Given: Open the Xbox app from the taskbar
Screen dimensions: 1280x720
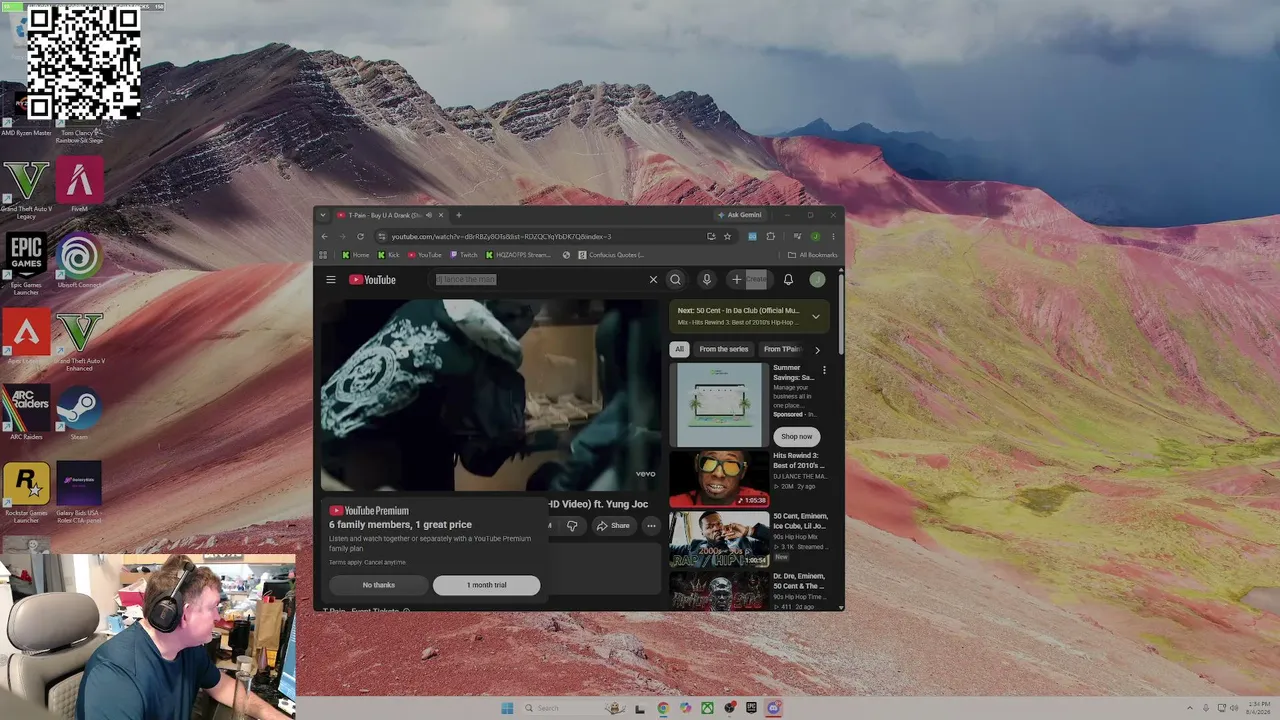Looking at the screenshot, I should [x=707, y=708].
